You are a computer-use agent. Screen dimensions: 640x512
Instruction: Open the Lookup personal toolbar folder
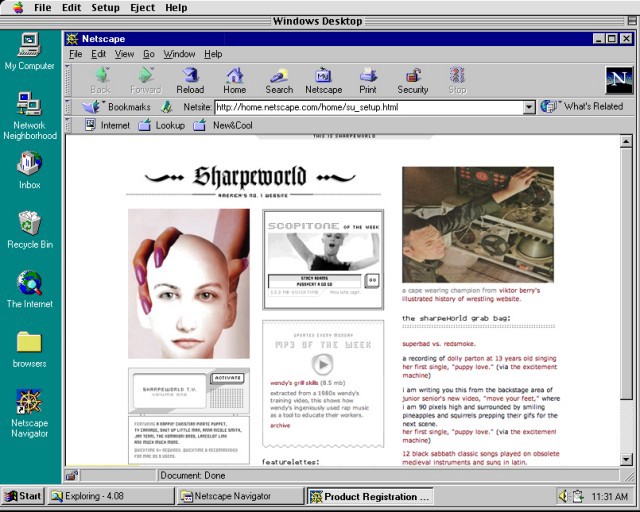tap(161, 125)
